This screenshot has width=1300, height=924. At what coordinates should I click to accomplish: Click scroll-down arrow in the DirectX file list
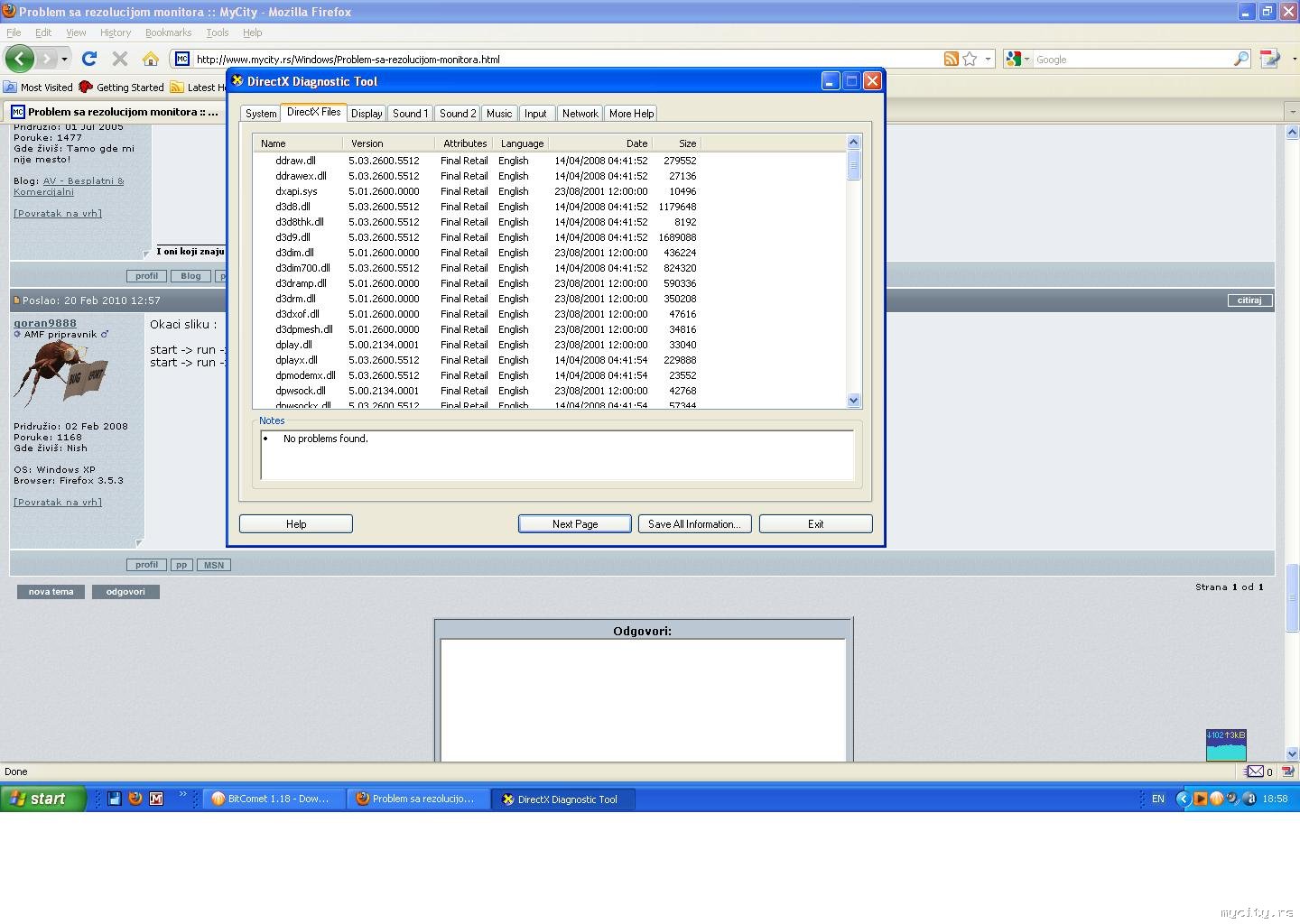tap(854, 401)
